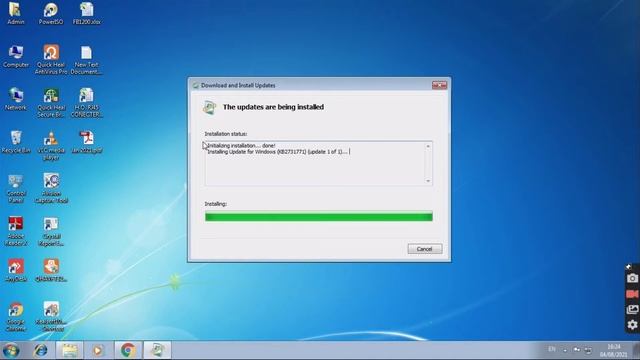Click the Show desktop strip at taskbar end
This screenshot has height=360, width=640.
[x=636, y=351]
